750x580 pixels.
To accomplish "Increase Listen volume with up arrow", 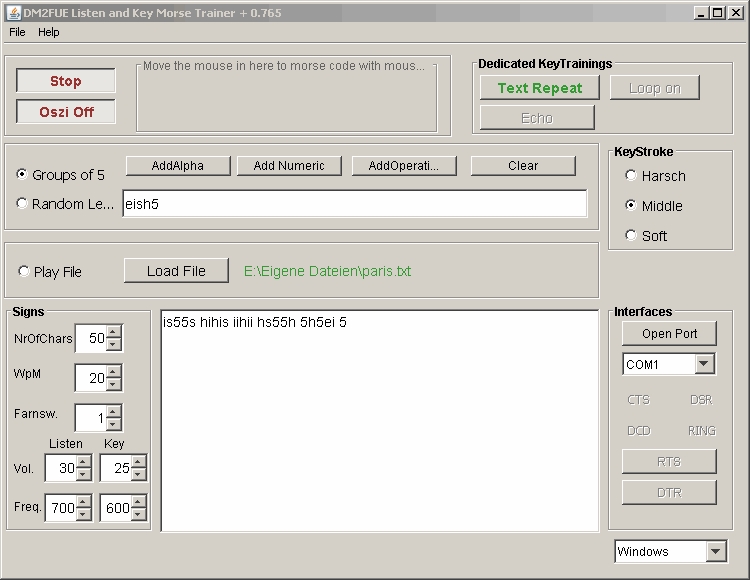I will coord(83,461).
